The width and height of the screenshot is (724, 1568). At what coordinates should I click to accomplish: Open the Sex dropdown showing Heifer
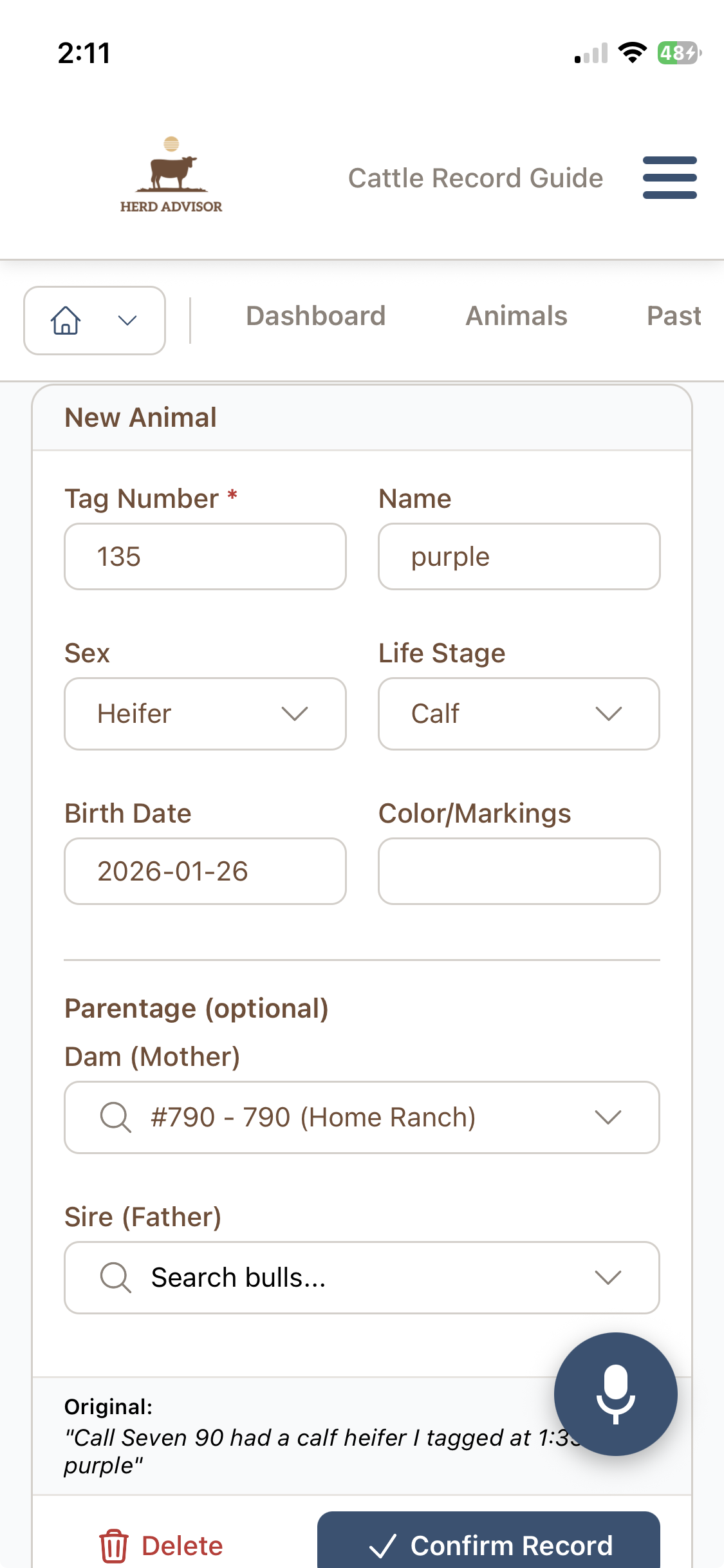[205, 714]
